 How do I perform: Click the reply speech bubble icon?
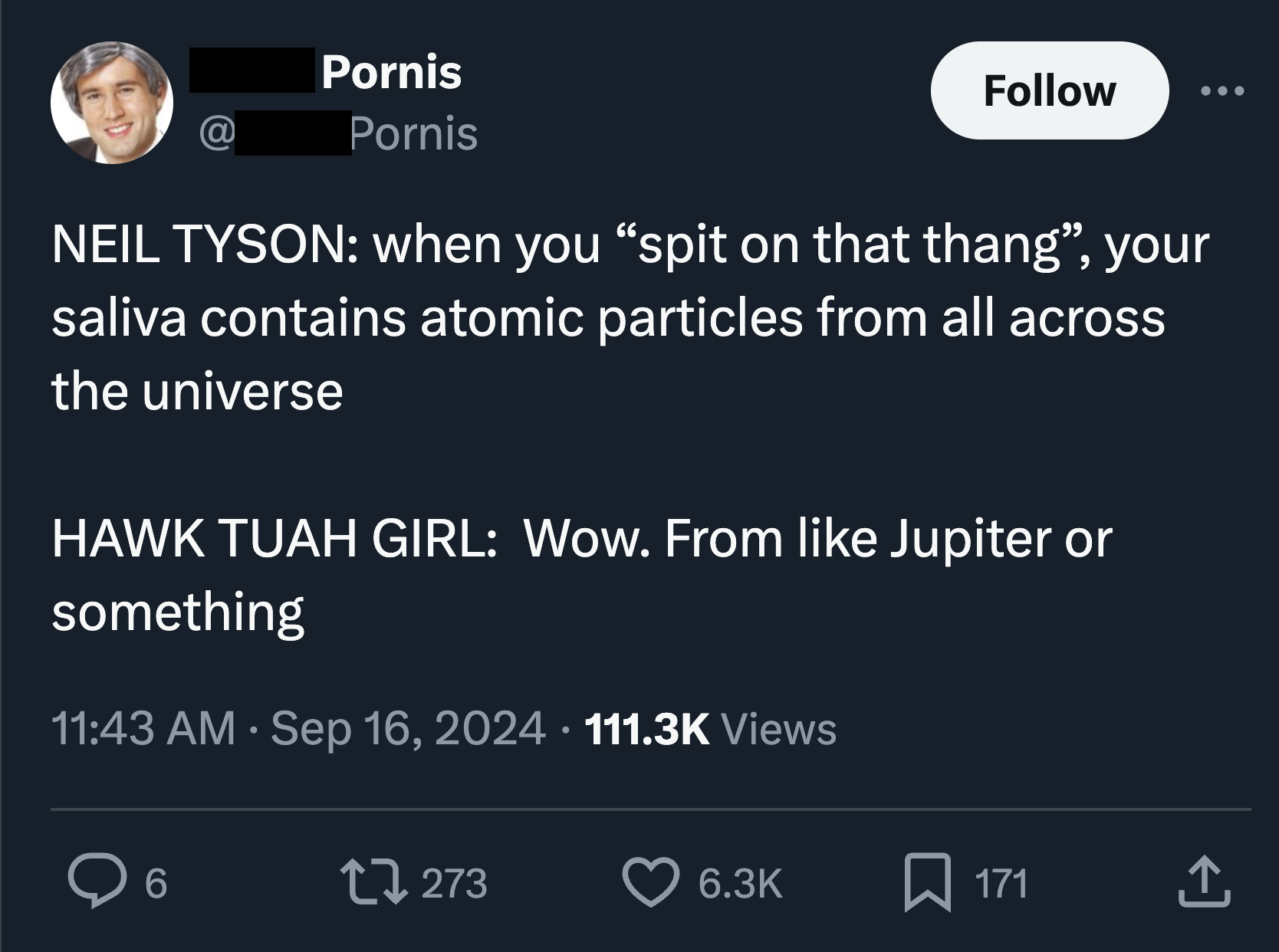[93, 882]
